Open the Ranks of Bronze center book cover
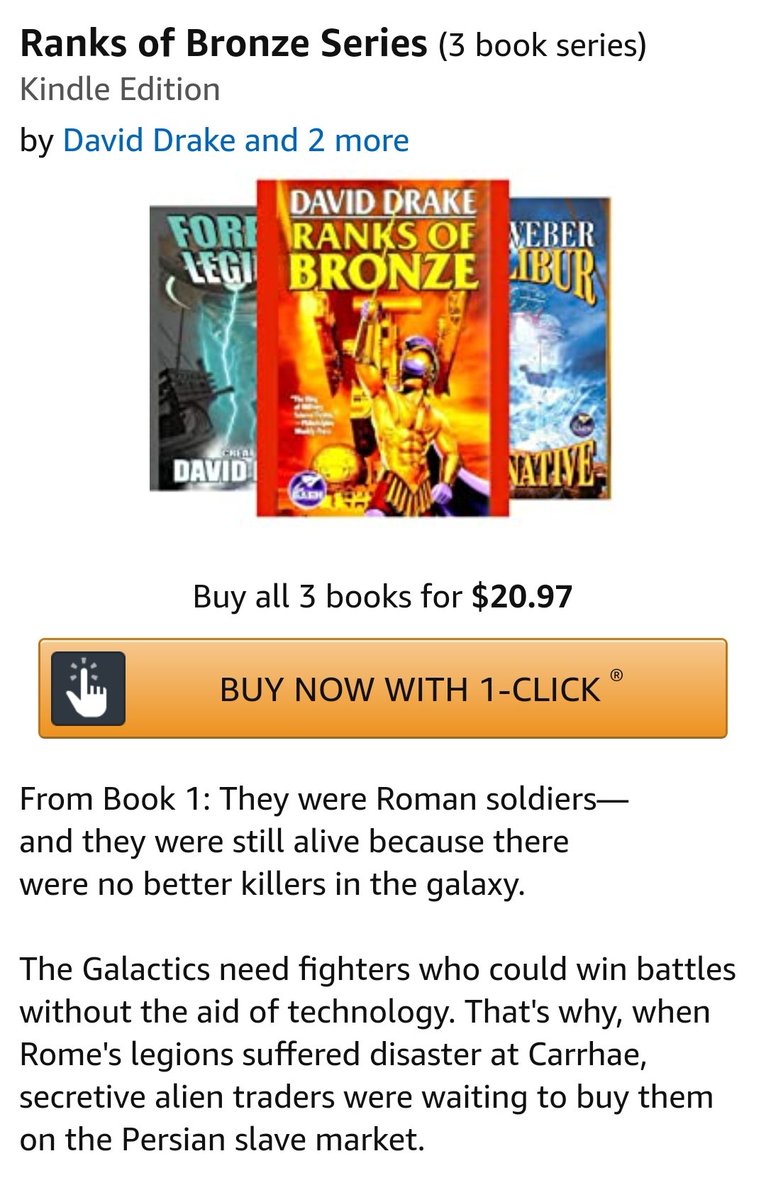Screen dimensions: 766x1200 pyautogui.click(x=383, y=348)
